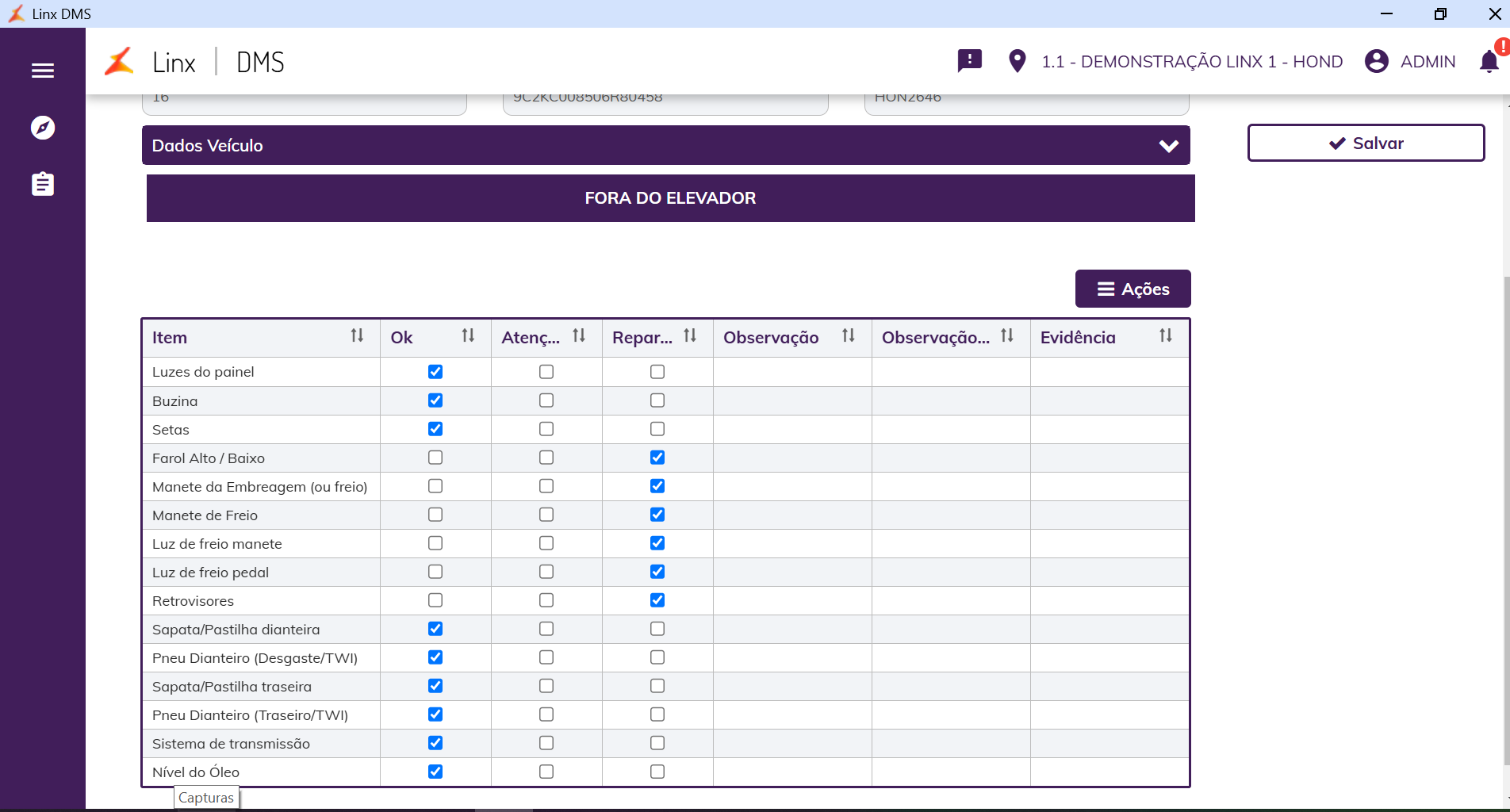Check Ok for Farol Alto / Baixo

[x=435, y=458]
